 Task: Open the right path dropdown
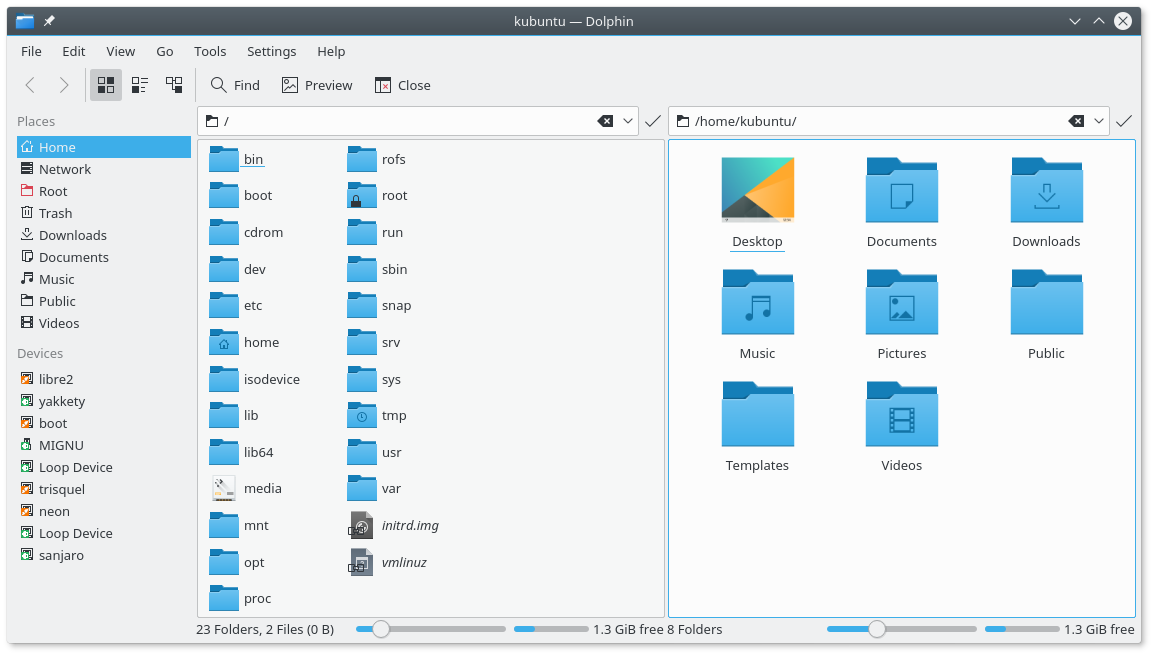coord(1098,120)
